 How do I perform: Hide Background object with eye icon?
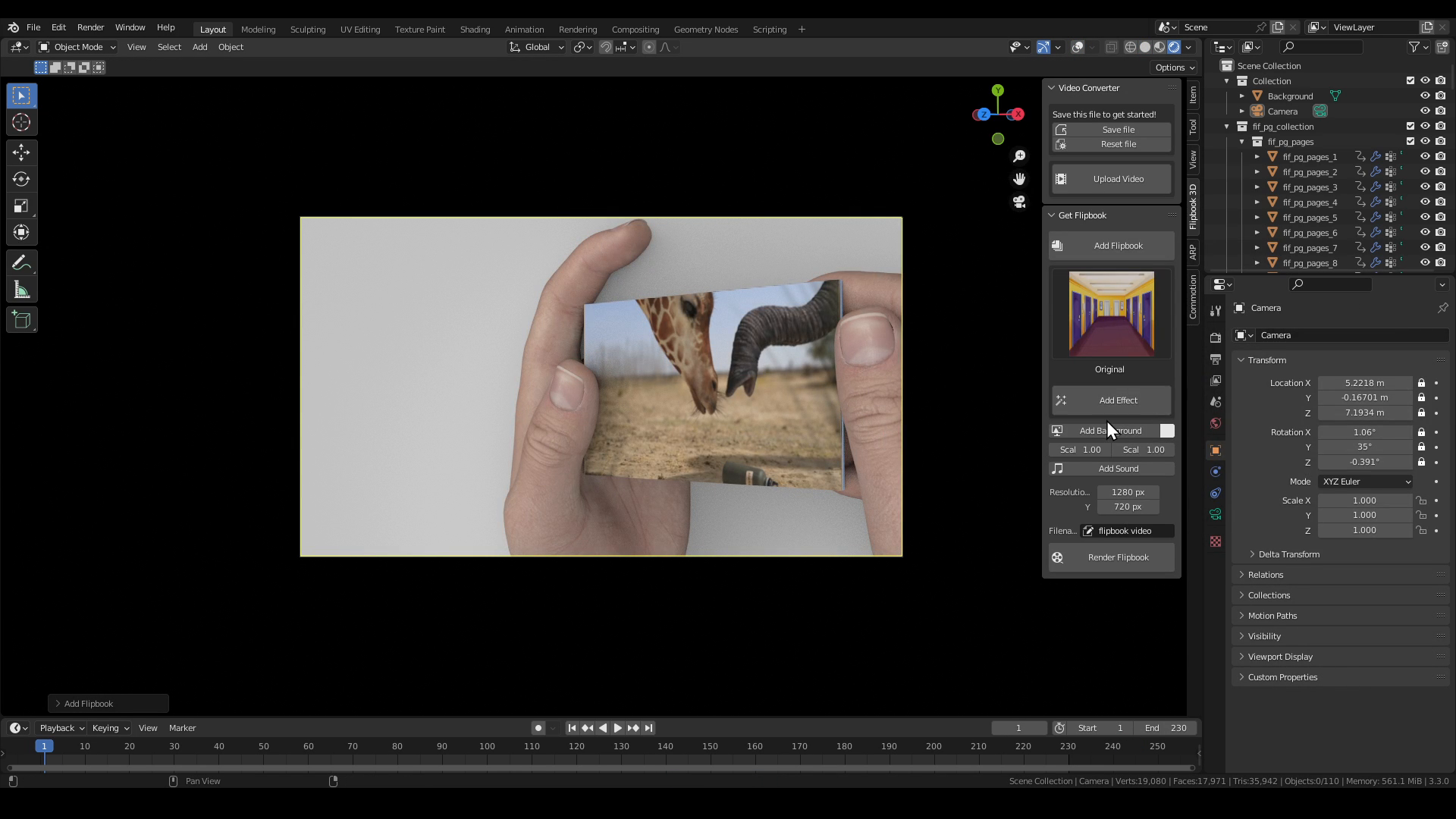1425,96
